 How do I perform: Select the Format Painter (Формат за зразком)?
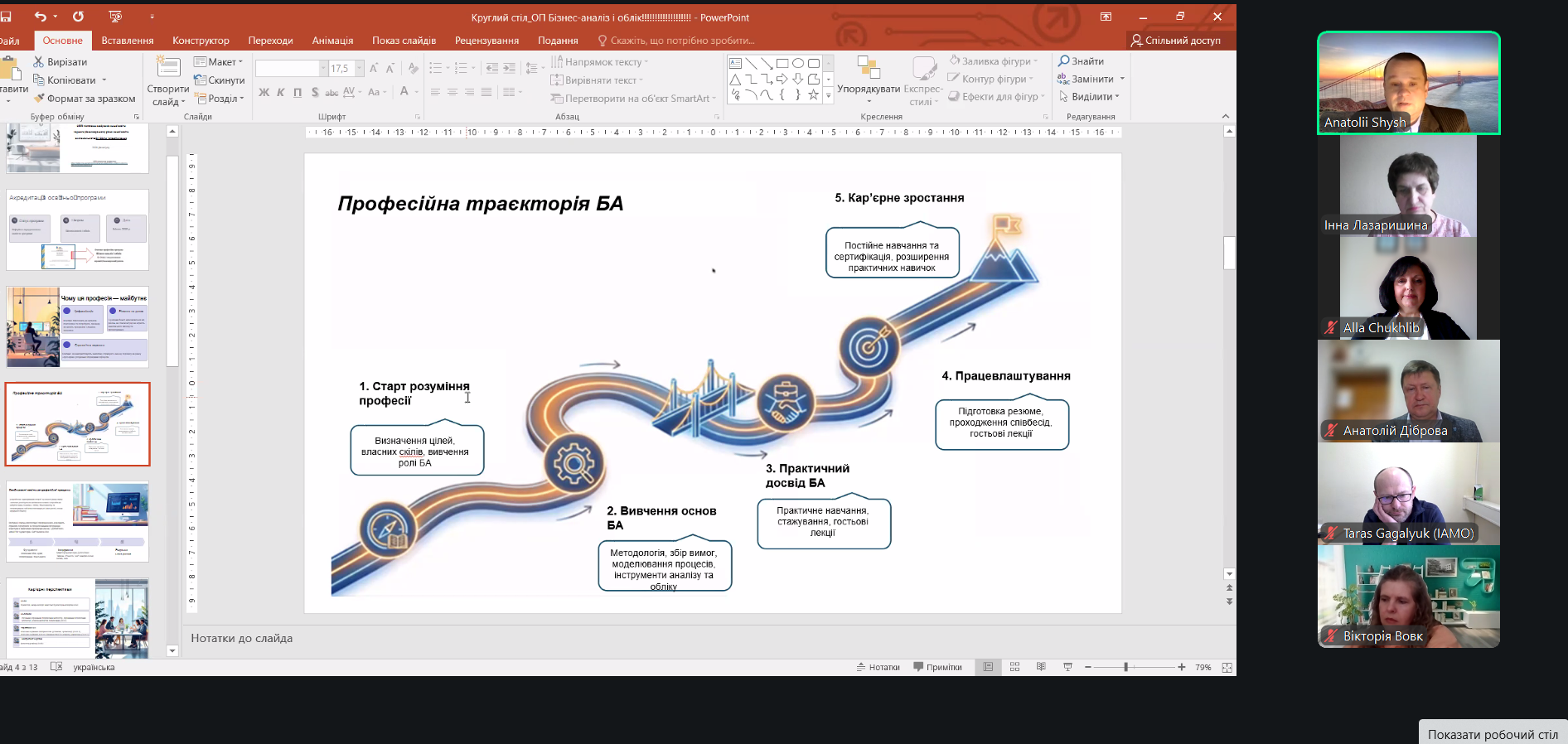tap(39, 99)
